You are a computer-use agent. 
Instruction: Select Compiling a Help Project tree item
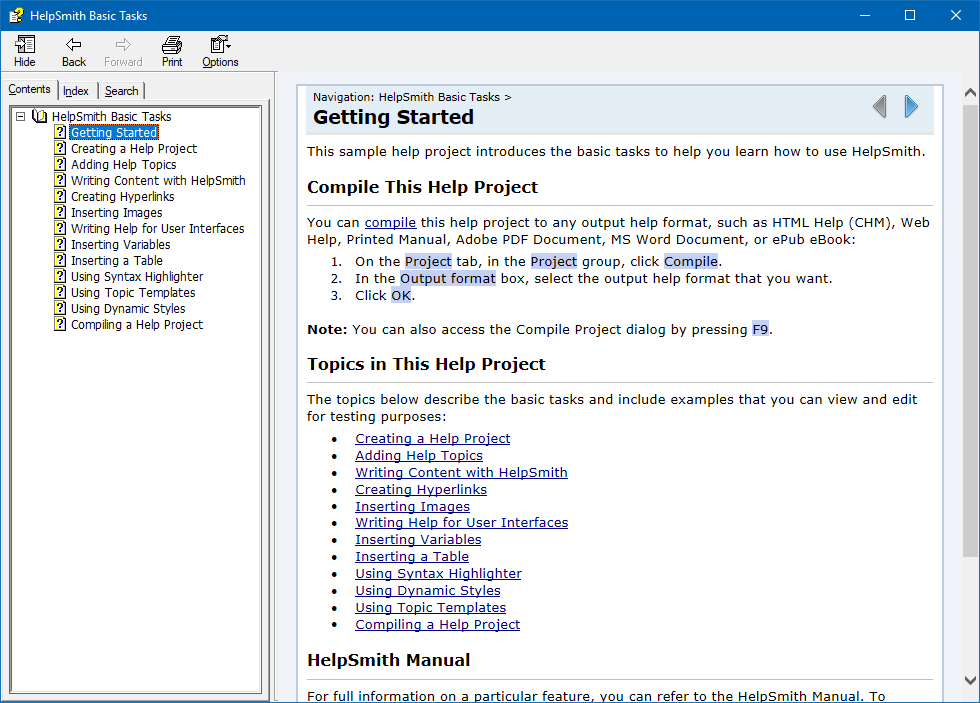(x=137, y=325)
